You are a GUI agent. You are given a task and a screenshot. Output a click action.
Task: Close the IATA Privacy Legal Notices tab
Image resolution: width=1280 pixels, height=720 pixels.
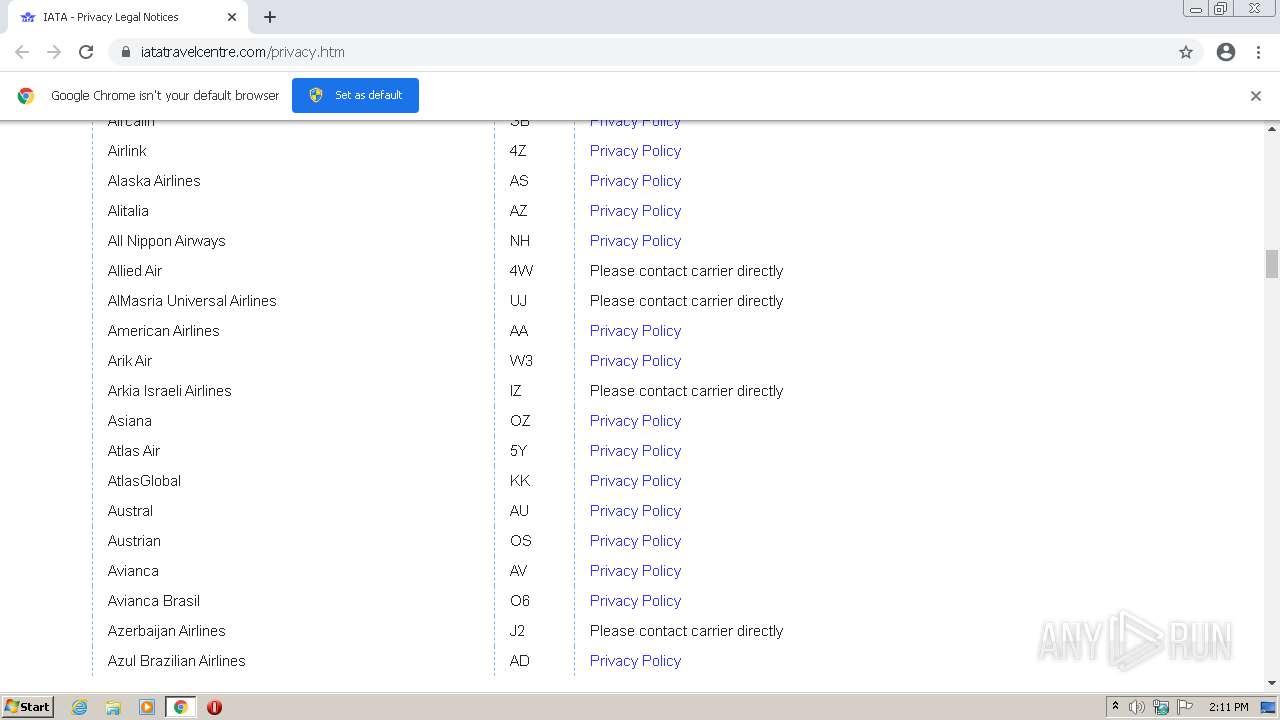[x=232, y=17]
